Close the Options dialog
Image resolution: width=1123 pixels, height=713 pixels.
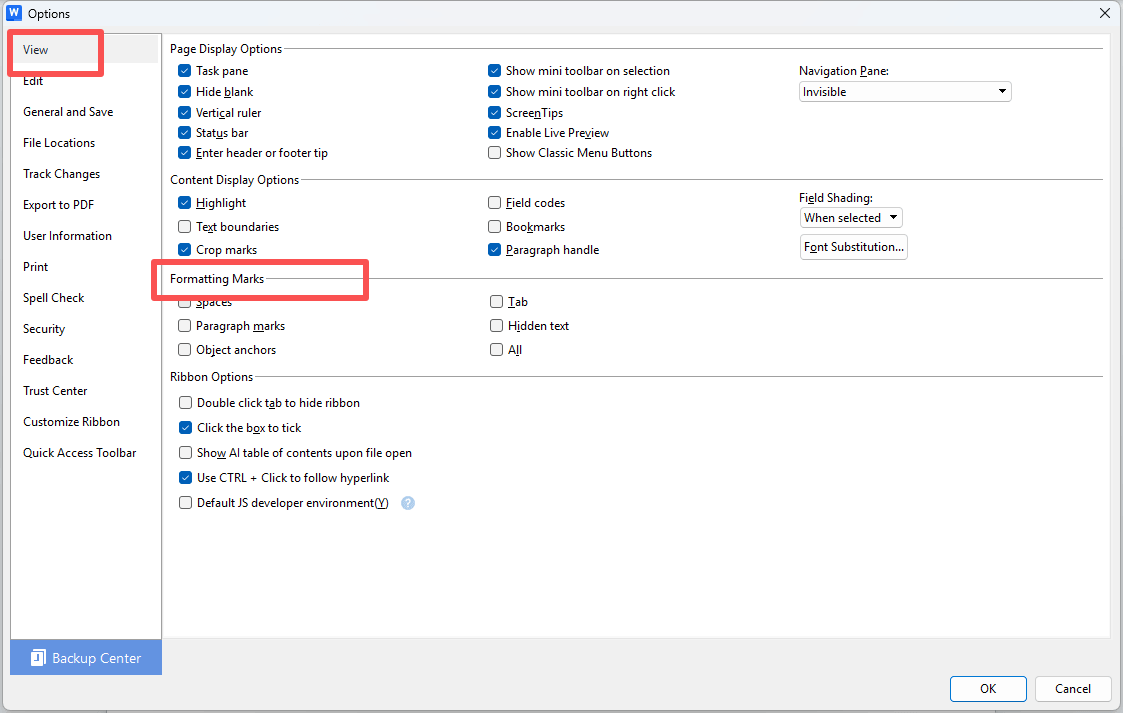(x=1104, y=14)
